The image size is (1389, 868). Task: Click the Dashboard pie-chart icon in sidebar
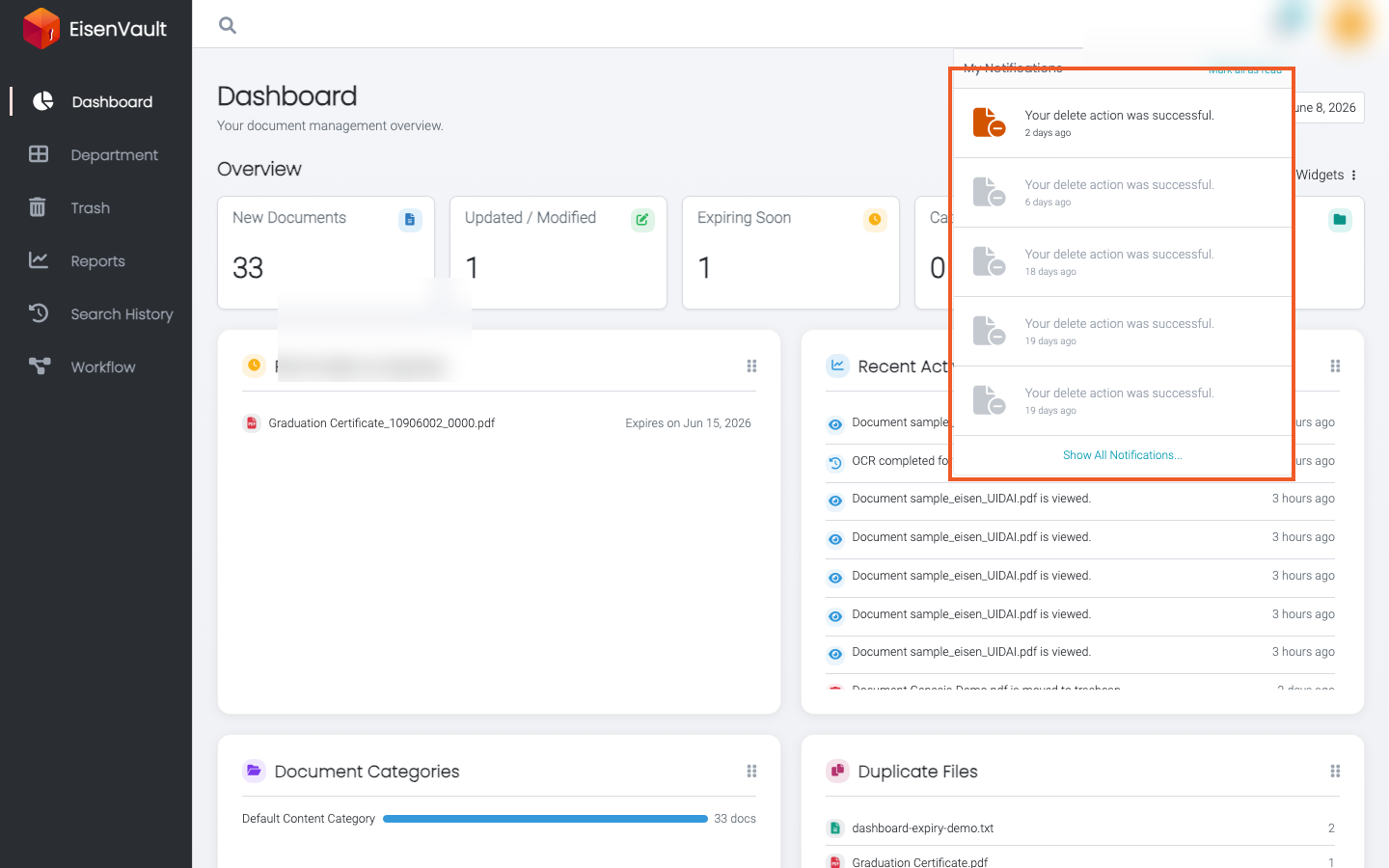click(42, 101)
